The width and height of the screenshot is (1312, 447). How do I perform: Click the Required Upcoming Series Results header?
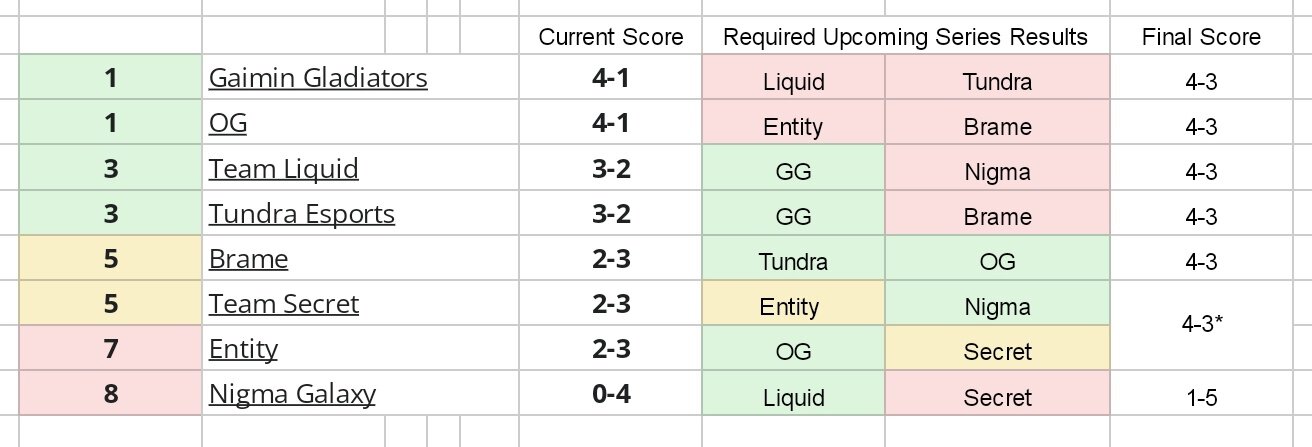(x=905, y=38)
